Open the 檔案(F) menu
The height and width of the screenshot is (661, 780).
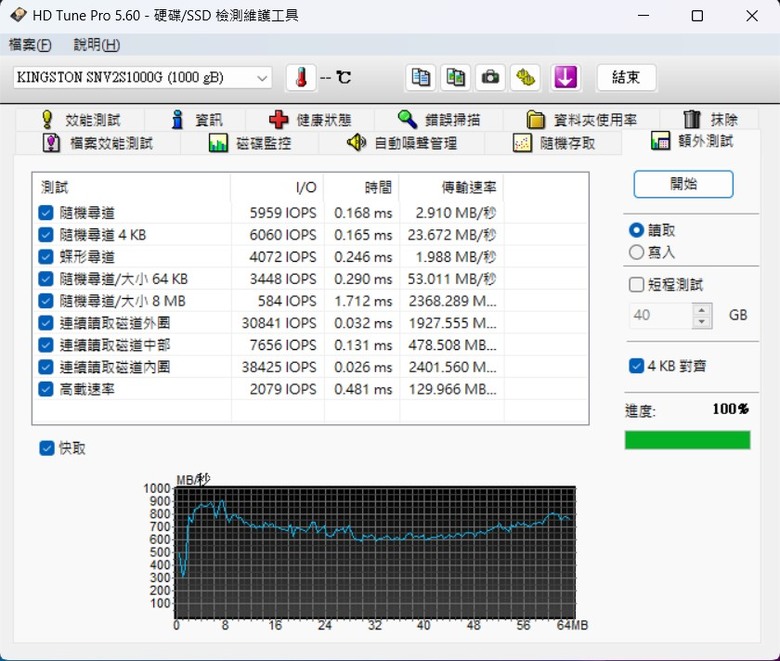click(x=30, y=45)
